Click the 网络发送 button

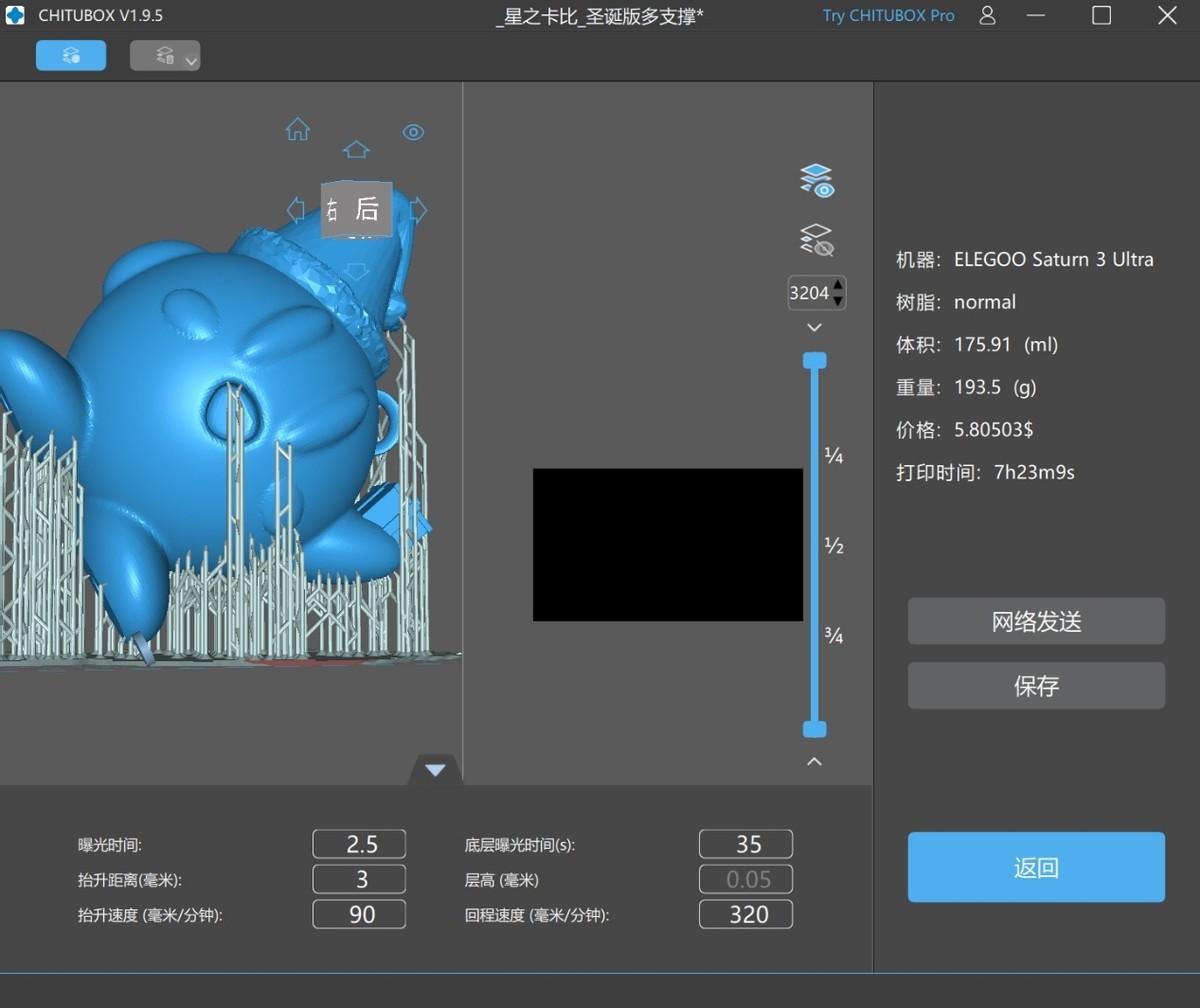click(x=1036, y=621)
